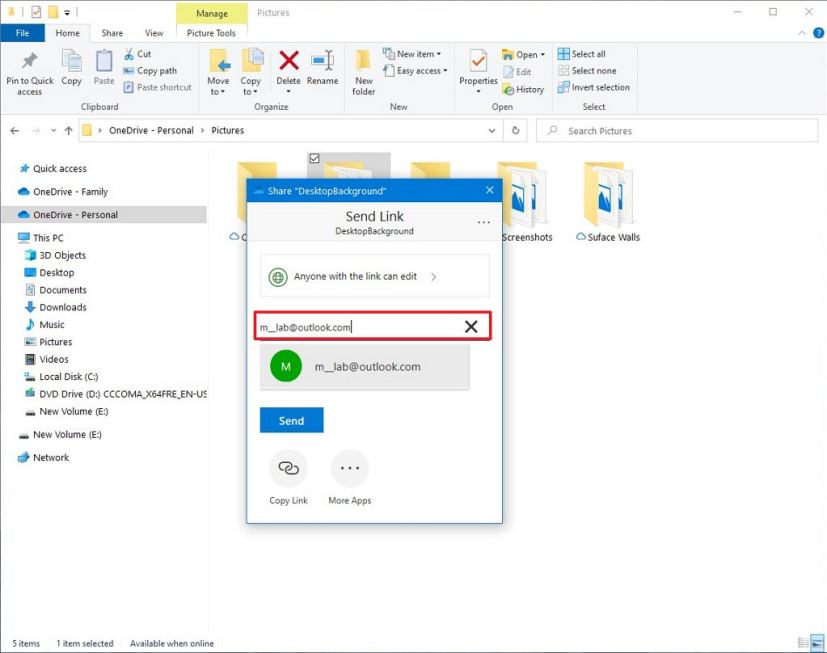Copy the selected folder using the ribbon icon
The width and height of the screenshot is (827, 653).
pos(71,71)
